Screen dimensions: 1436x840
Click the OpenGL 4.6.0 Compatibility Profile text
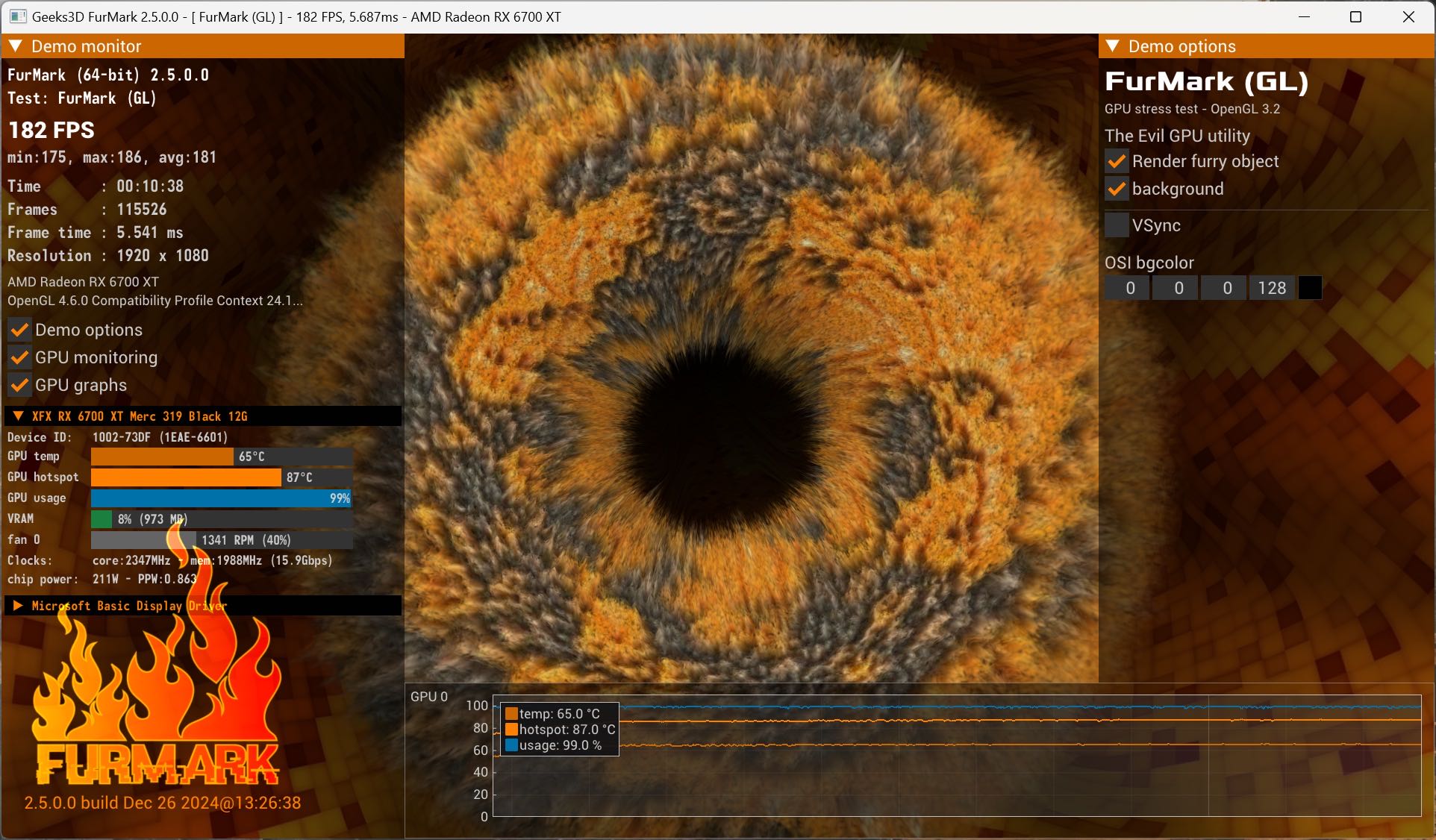(155, 301)
